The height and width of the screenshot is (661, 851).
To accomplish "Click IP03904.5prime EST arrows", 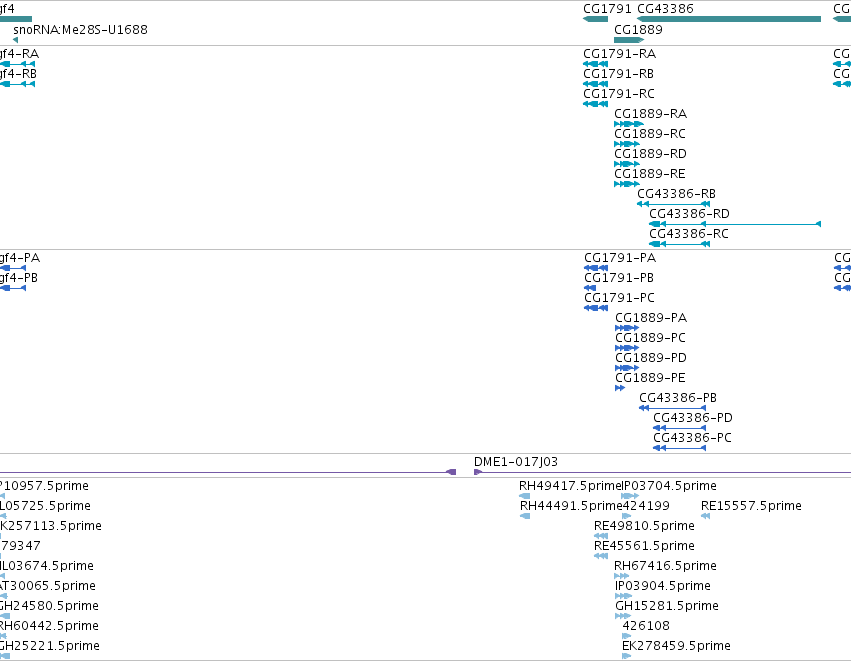I will pyautogui.click(x=624, y=596).
